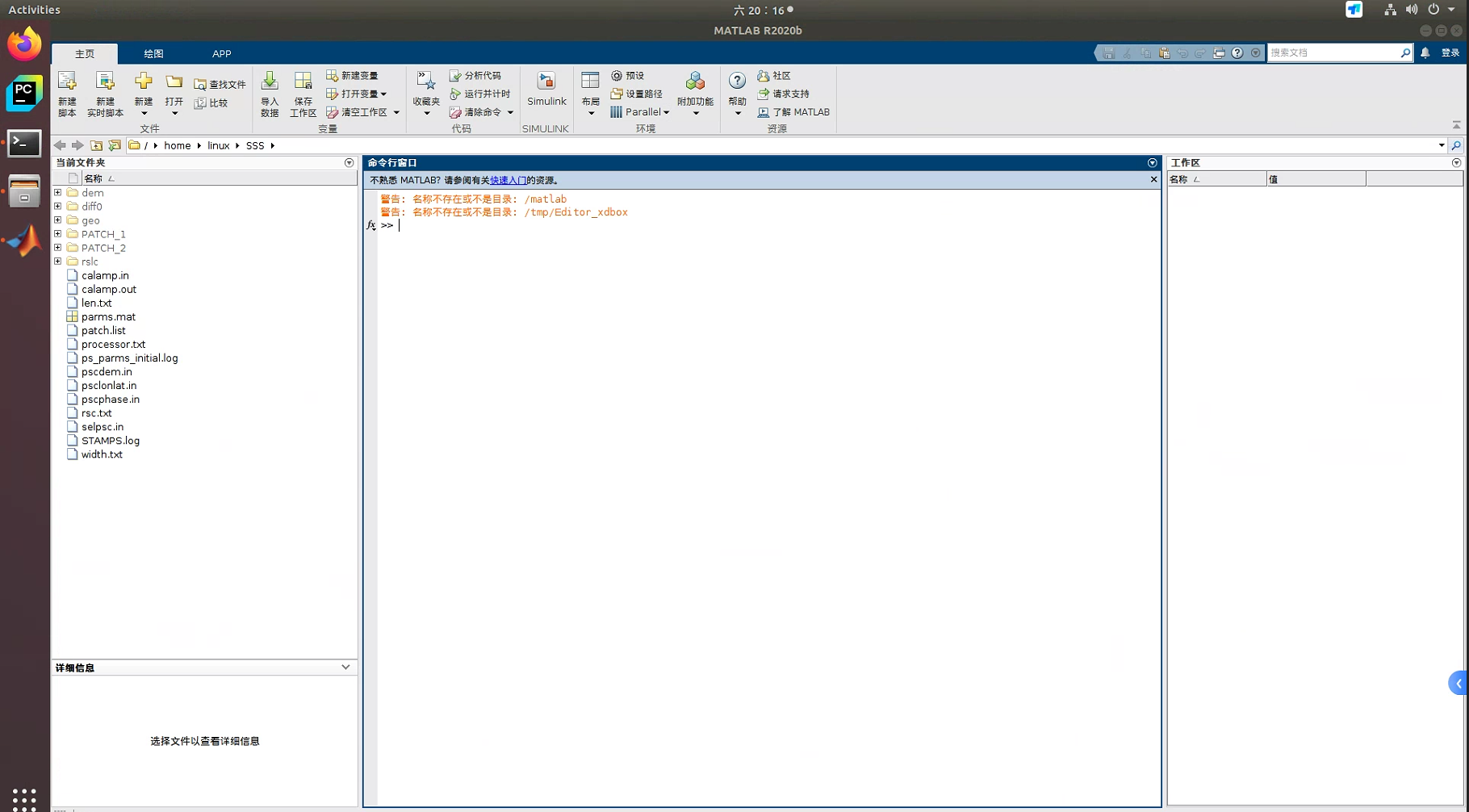The height and width of the screenshot is (812, 1469).
Task: Click Request Support (请求支持)
Action: click(784, 94)
